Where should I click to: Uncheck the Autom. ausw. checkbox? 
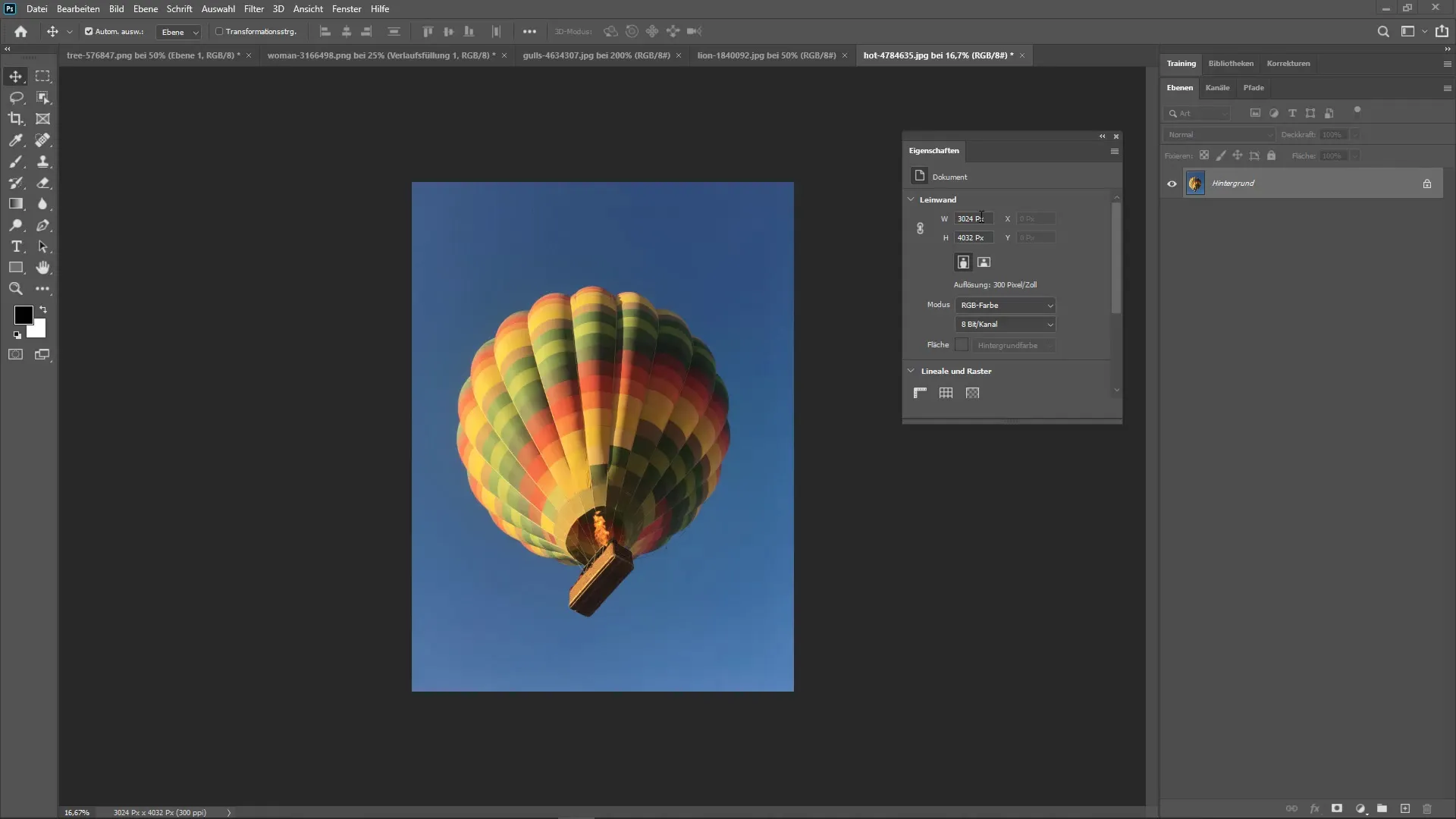click(x=89, y=32)
